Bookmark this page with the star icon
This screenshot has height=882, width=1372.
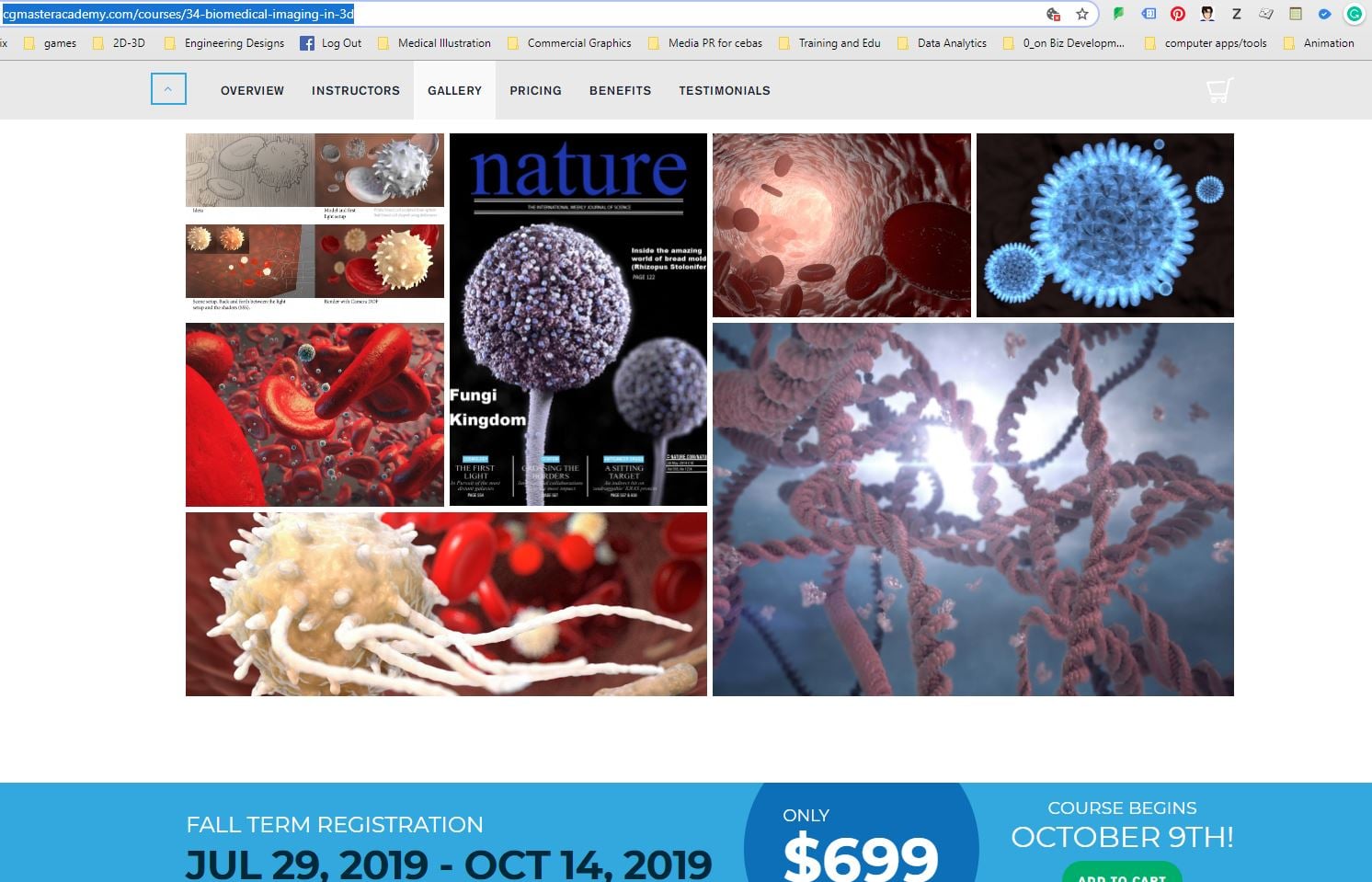1082,14
